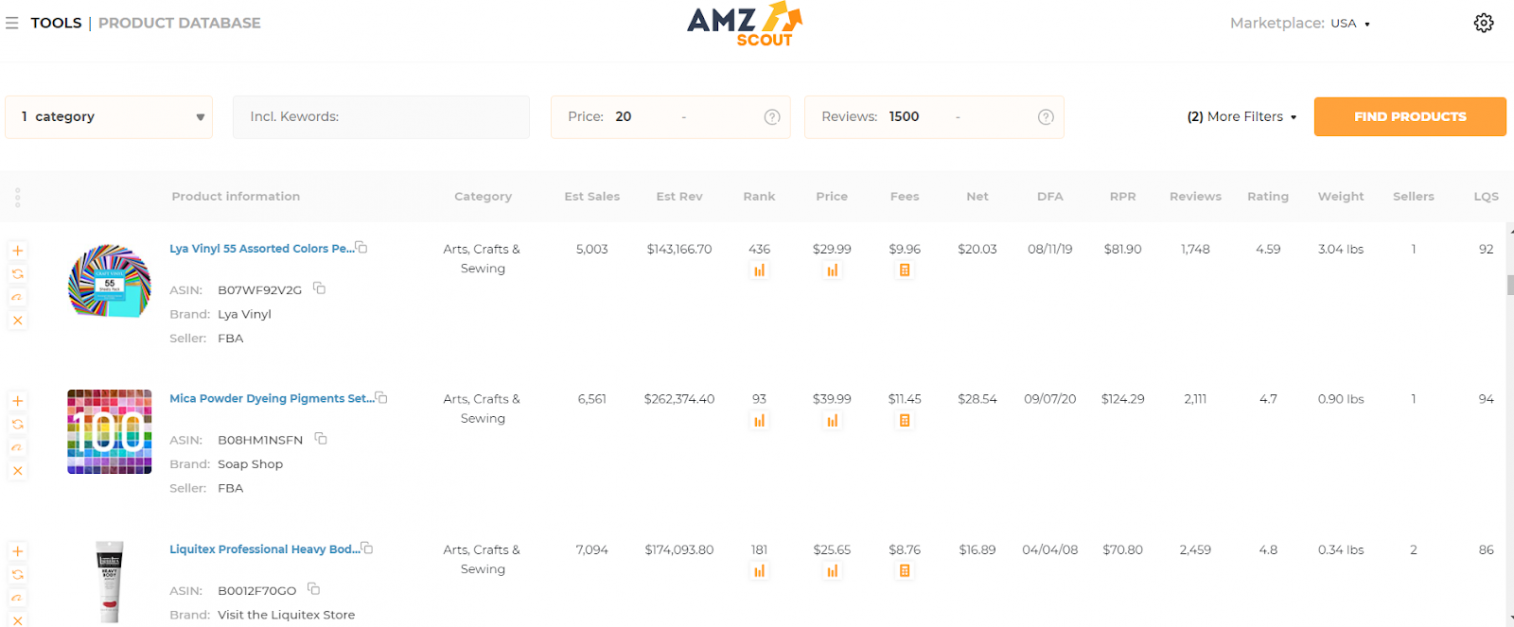
Task: Open fees calculator for $9.96
Action: (904, 270)
